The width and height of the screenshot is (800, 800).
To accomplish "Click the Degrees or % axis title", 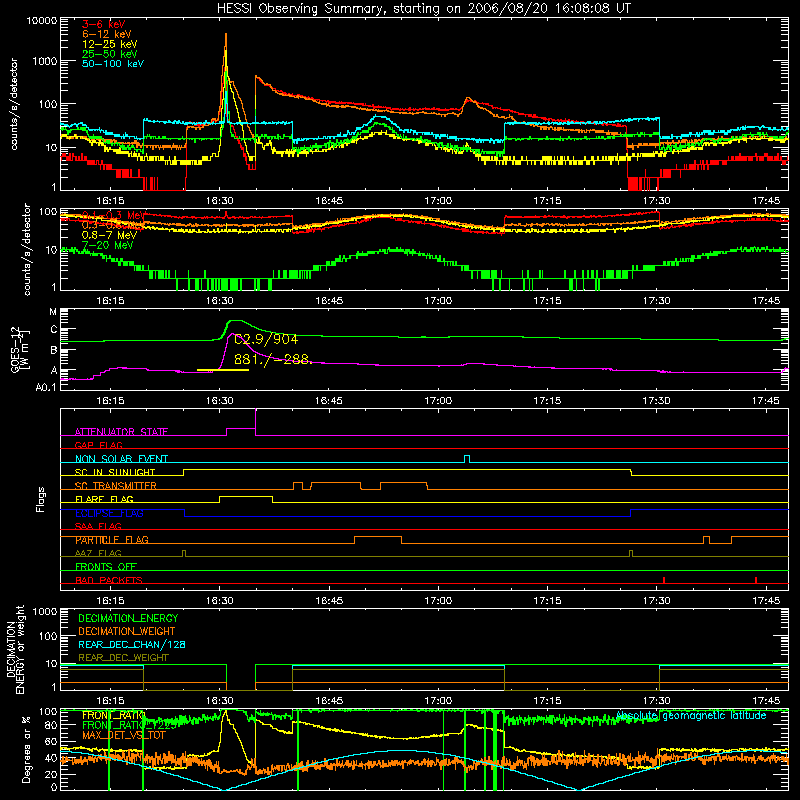I will pyautogui.click(x=26, y=749).
